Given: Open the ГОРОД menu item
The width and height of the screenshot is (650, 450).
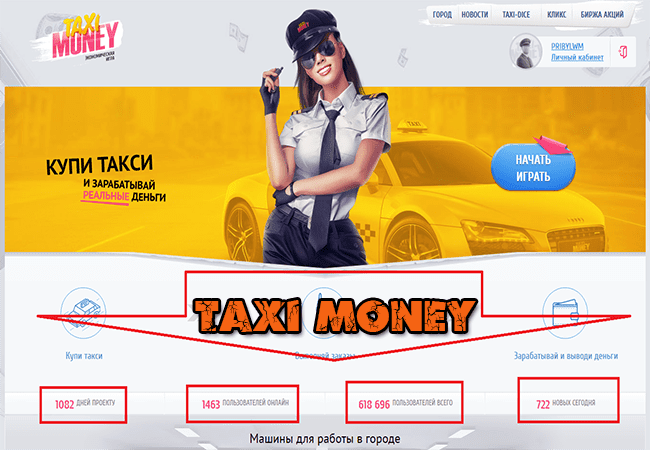Looking at the screenshot, I should click(x=442, y=15).
